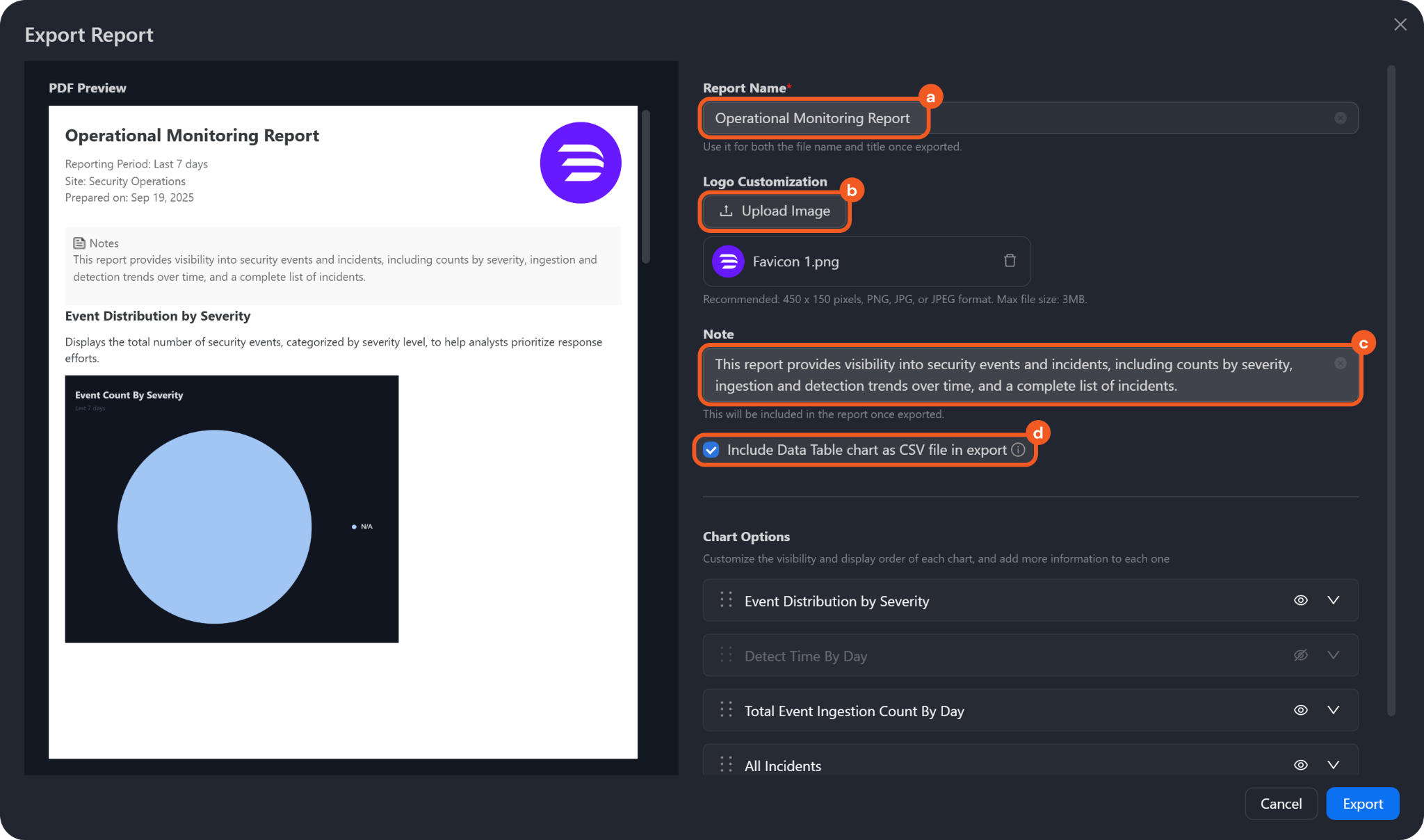Click drag handle for All Incidents row
Viewport: 1424px width, 840px height.
click(x=726, y=765)
